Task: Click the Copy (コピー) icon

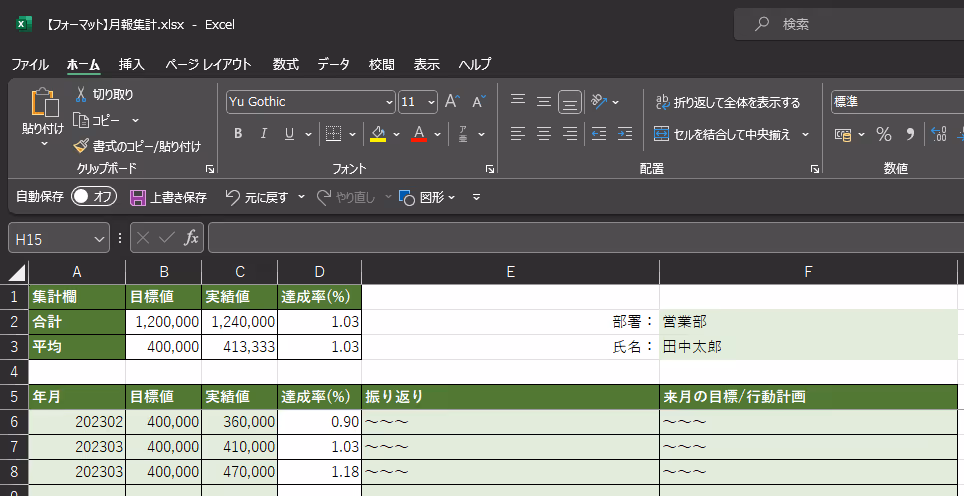Action: pos(81,120)
